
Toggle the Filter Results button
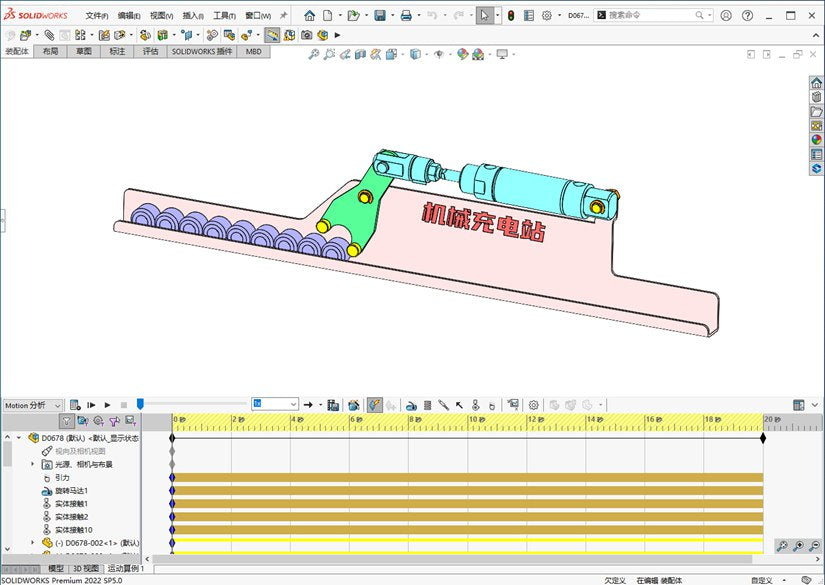pos(130,421)
